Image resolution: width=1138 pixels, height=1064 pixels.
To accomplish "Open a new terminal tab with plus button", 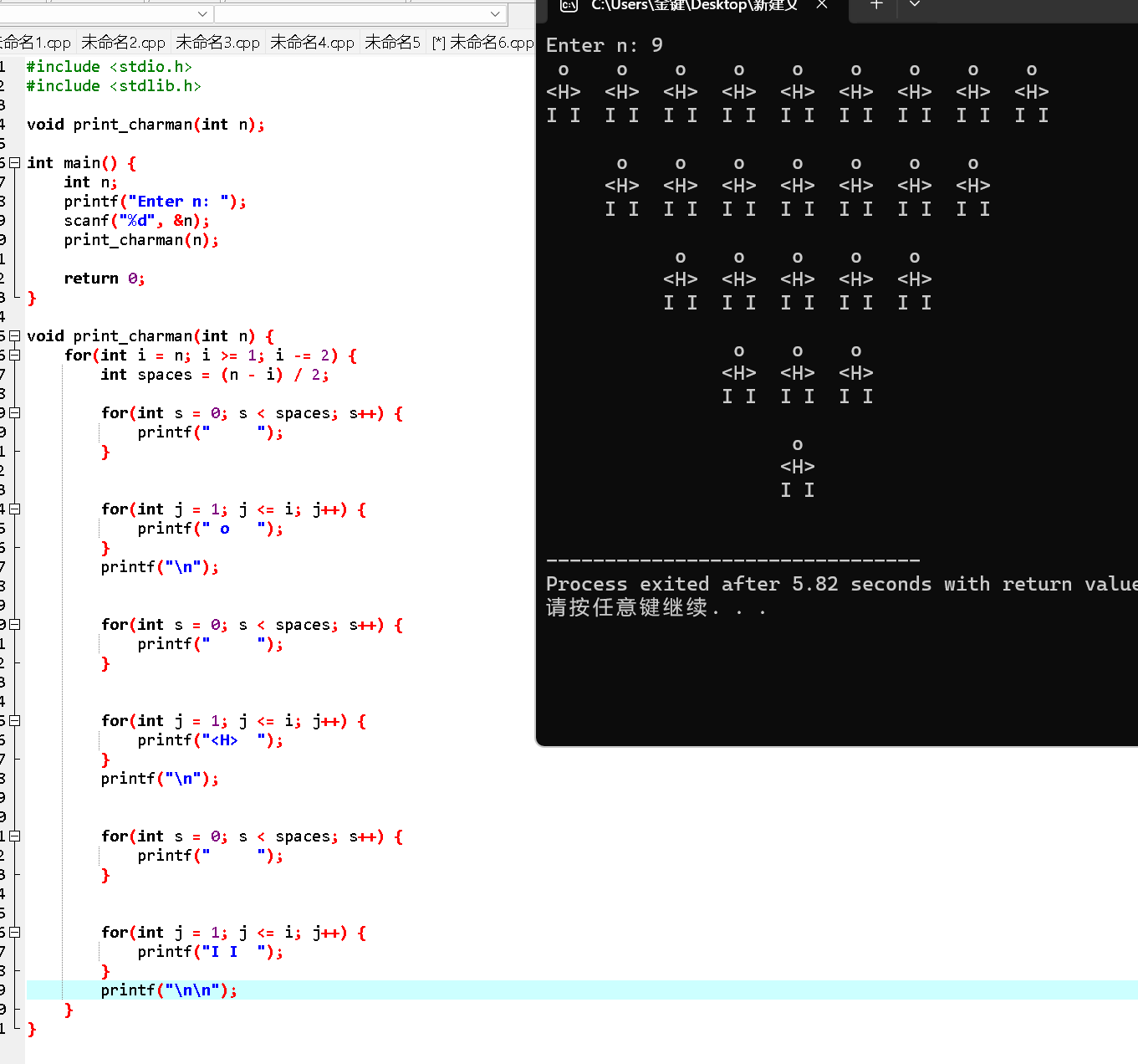I will click(876, 5).
